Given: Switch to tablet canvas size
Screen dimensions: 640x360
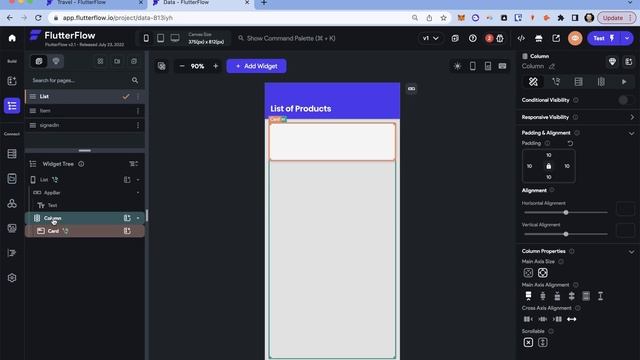Looking at the screenshot, I should point(160,38).
